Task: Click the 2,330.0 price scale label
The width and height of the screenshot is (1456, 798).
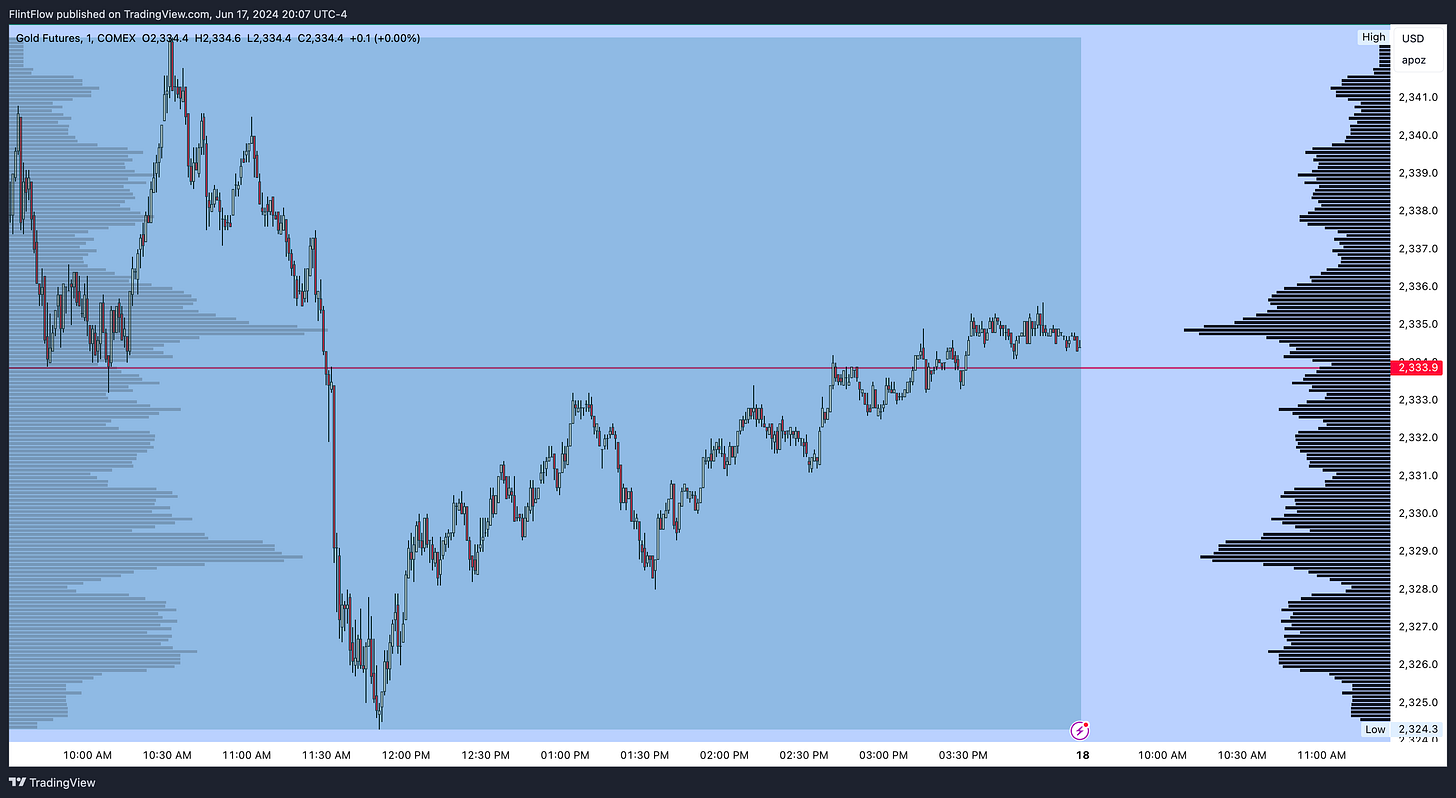Action: (x=1418, y=513)
